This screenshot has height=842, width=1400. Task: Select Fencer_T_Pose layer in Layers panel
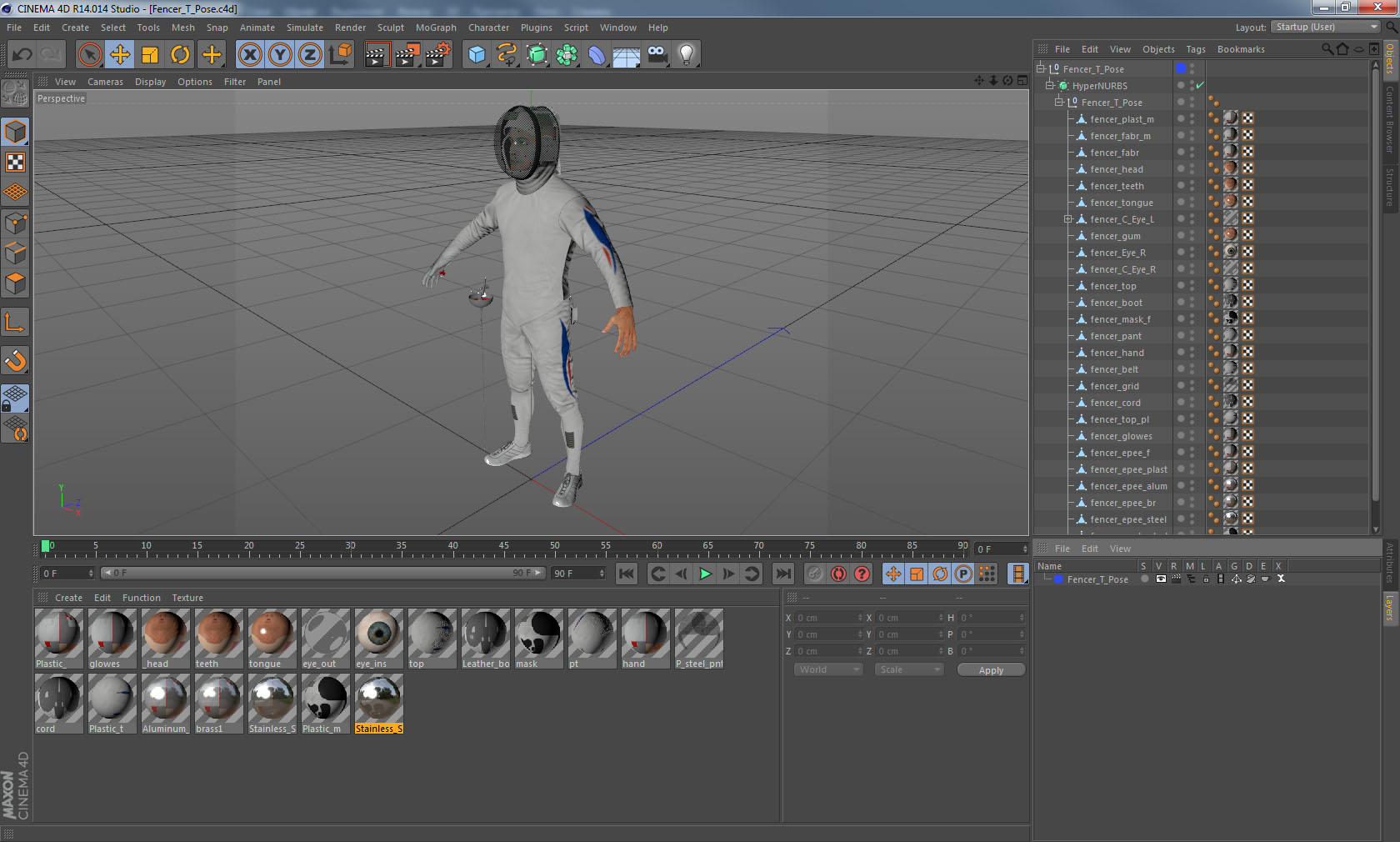[x=1097, y=579]
